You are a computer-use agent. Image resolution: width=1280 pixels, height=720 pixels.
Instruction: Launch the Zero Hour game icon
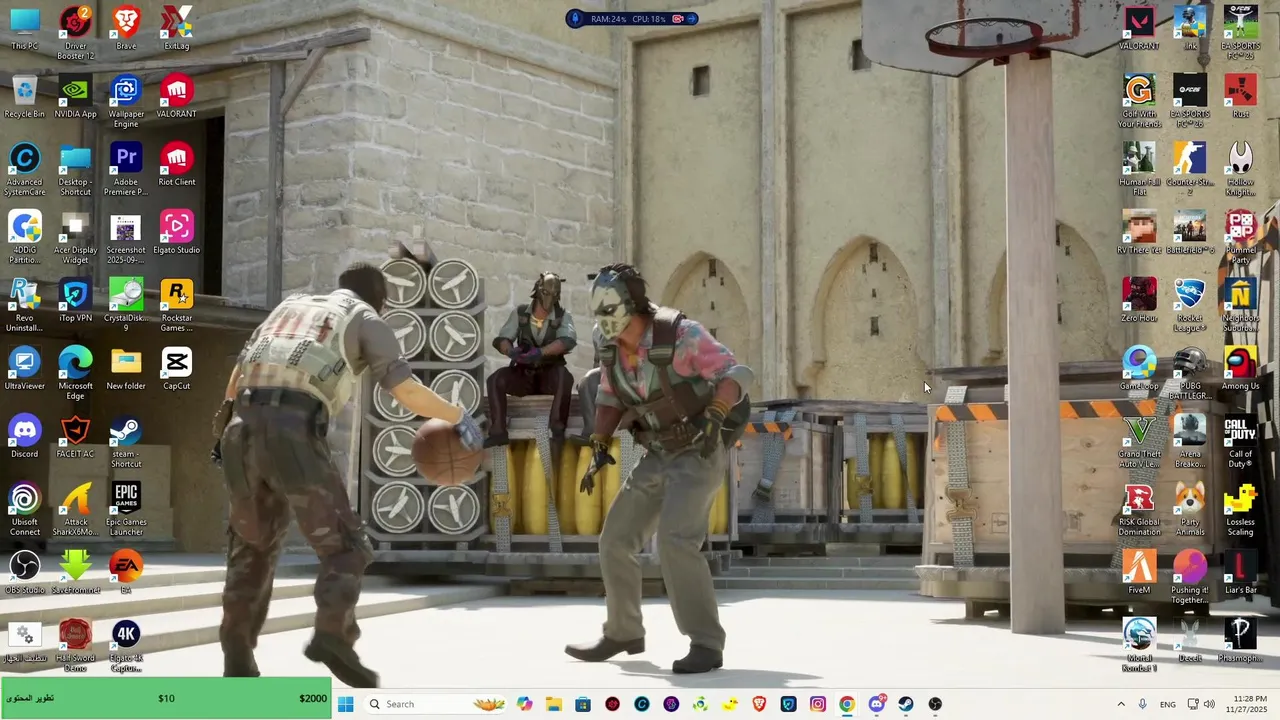pos(1139,300)
